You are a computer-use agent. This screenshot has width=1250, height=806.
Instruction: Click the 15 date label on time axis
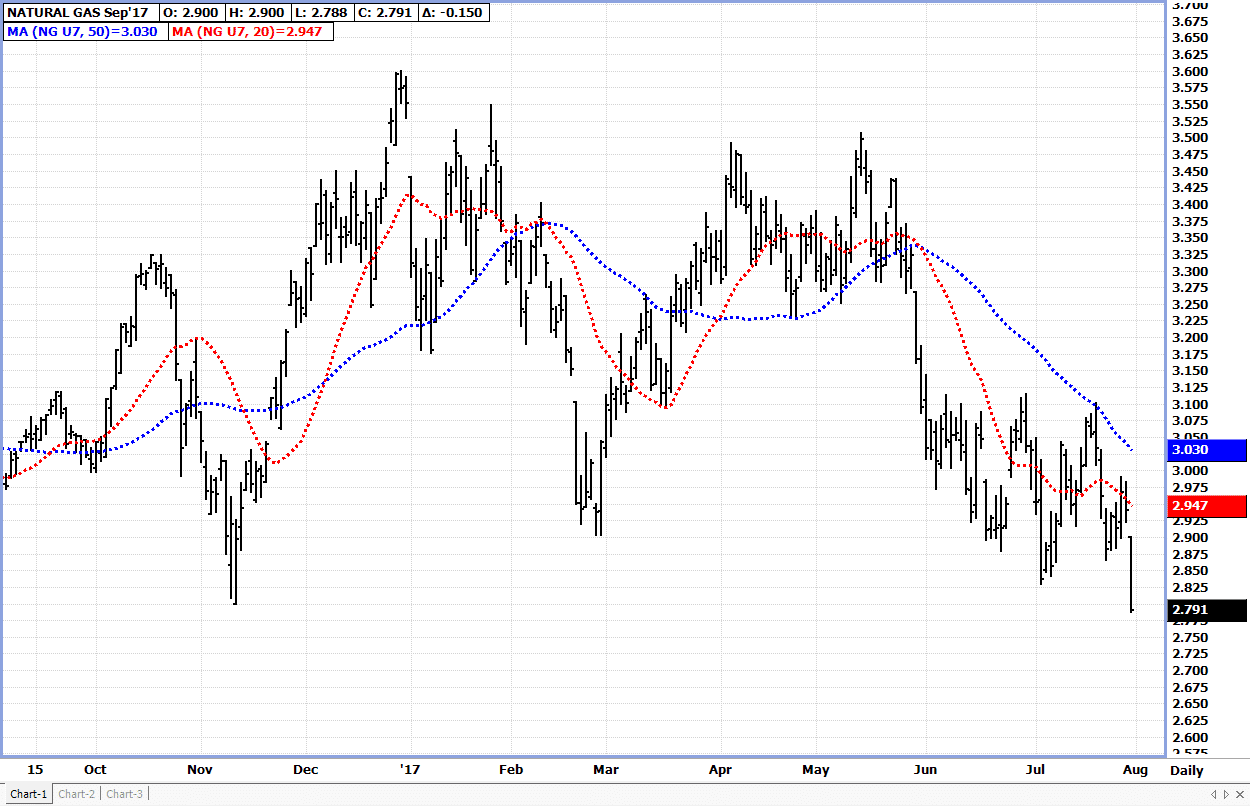pyautogui.click(x=36, y=770)
